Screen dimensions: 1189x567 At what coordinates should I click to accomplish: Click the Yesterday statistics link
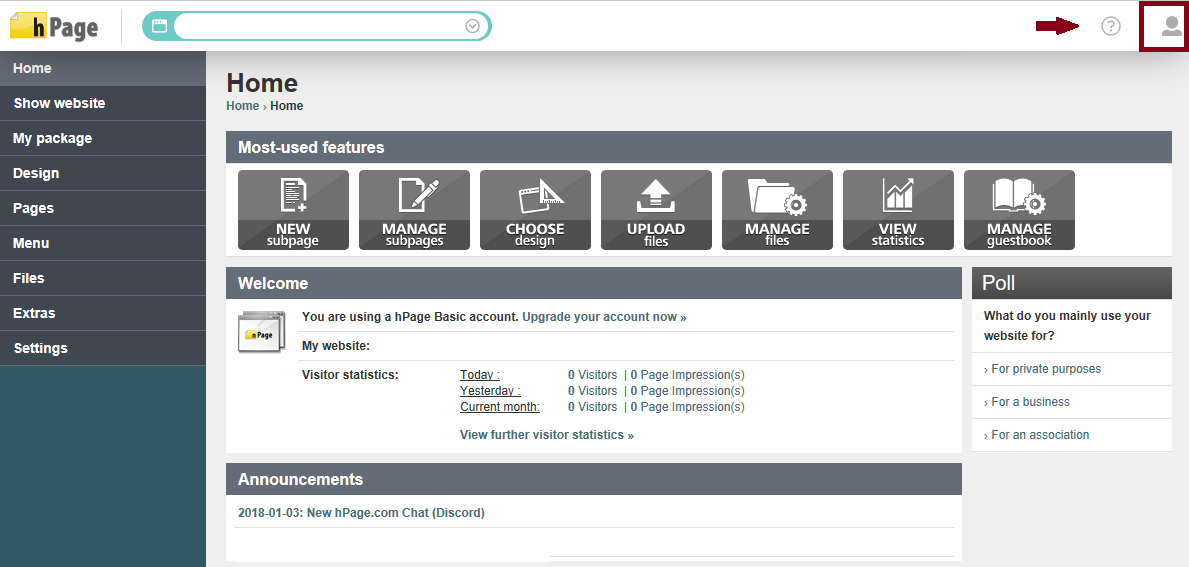click(491, 390)
